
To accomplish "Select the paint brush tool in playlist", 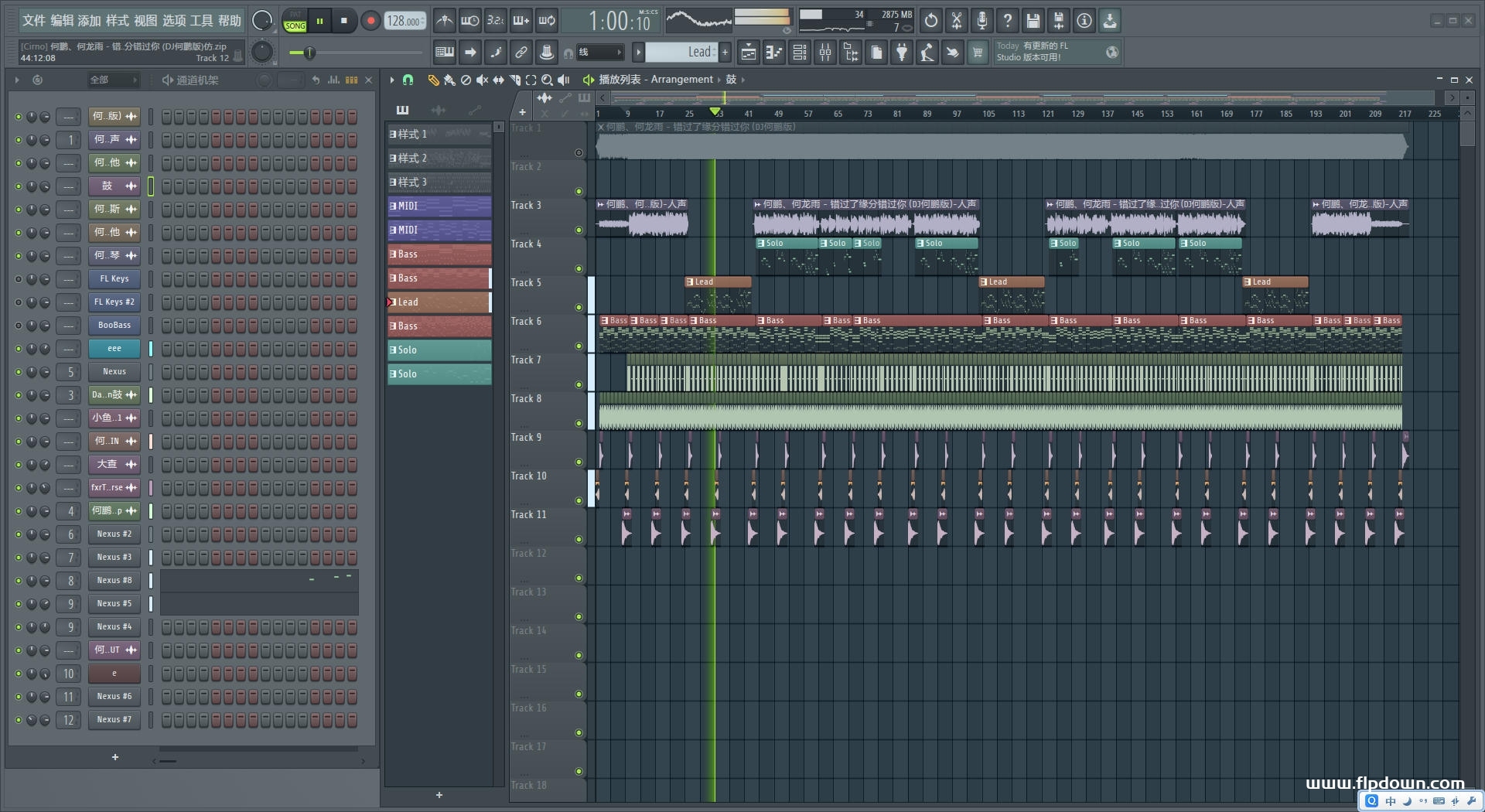I will [449, 80].
